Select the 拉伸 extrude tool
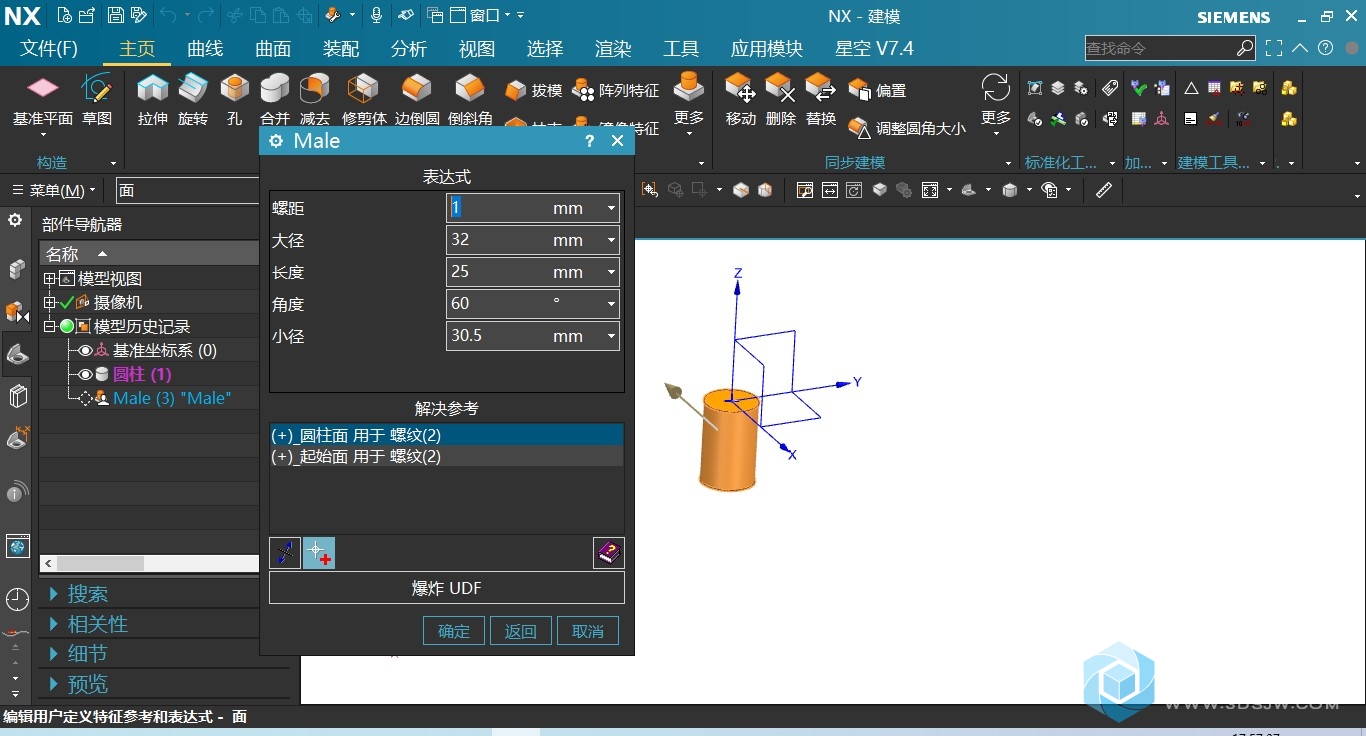Viewport: 1366px width, 736px height. click(153, 100)
